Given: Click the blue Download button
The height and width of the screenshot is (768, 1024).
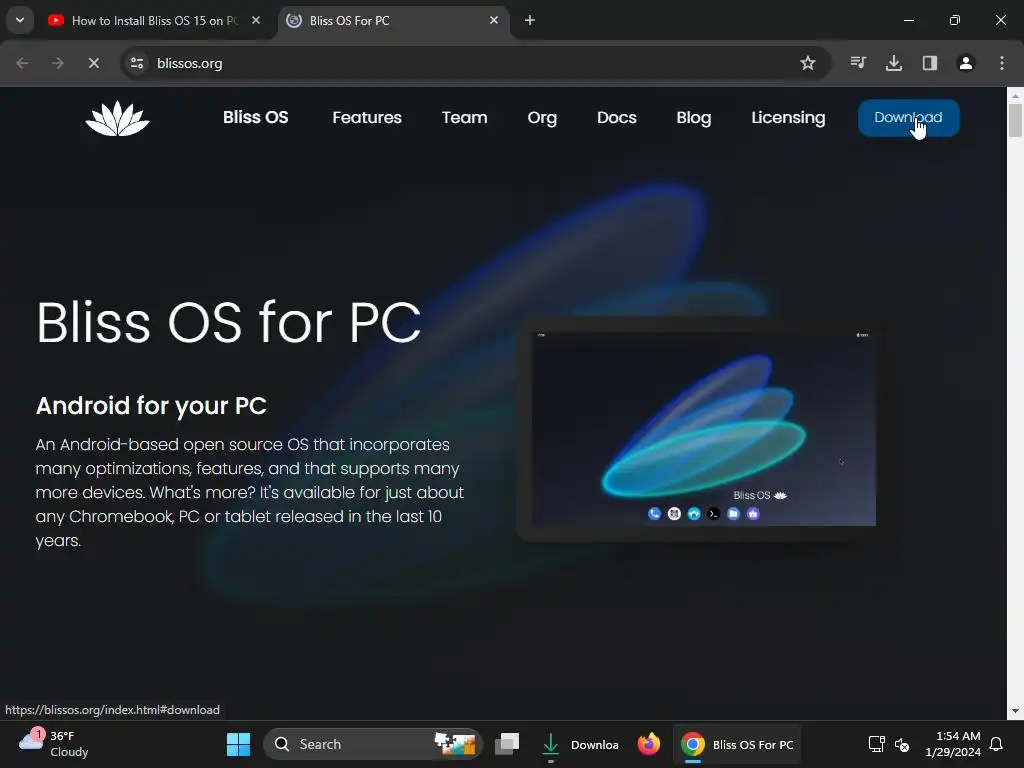Looking at the screenshot, I should pos(908,118).
